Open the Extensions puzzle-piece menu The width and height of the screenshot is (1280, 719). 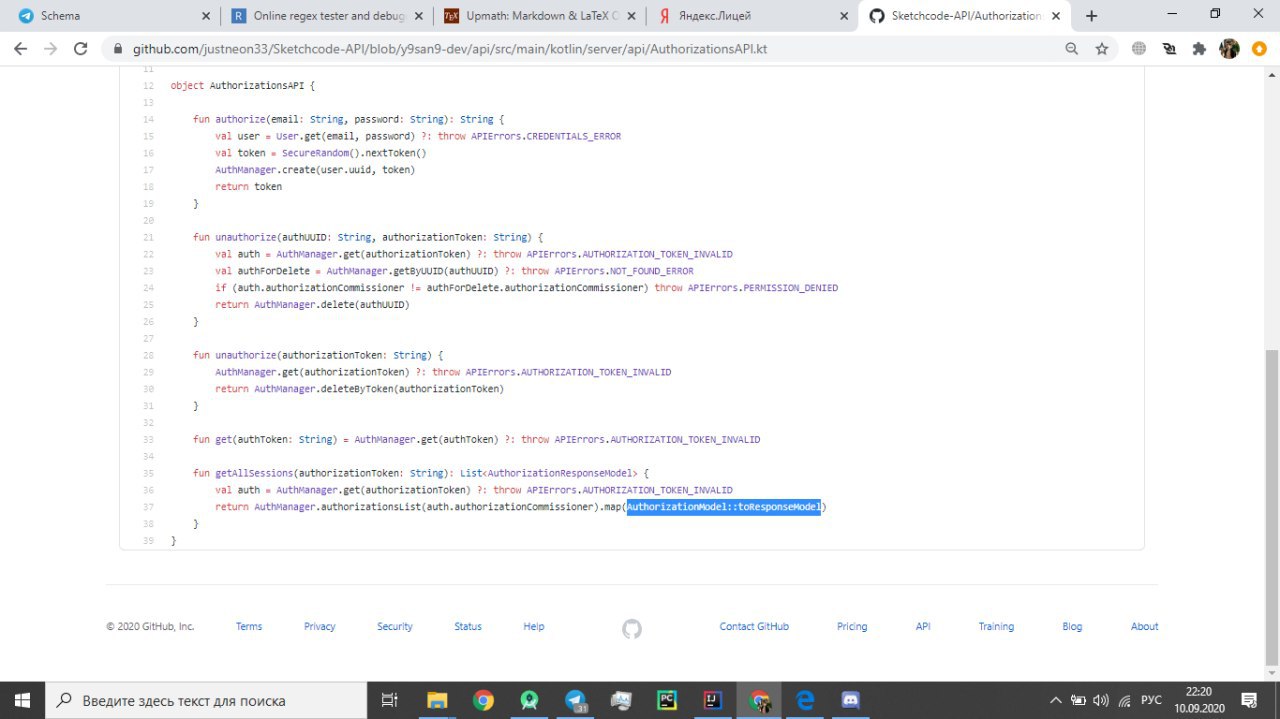point(1199,48)
